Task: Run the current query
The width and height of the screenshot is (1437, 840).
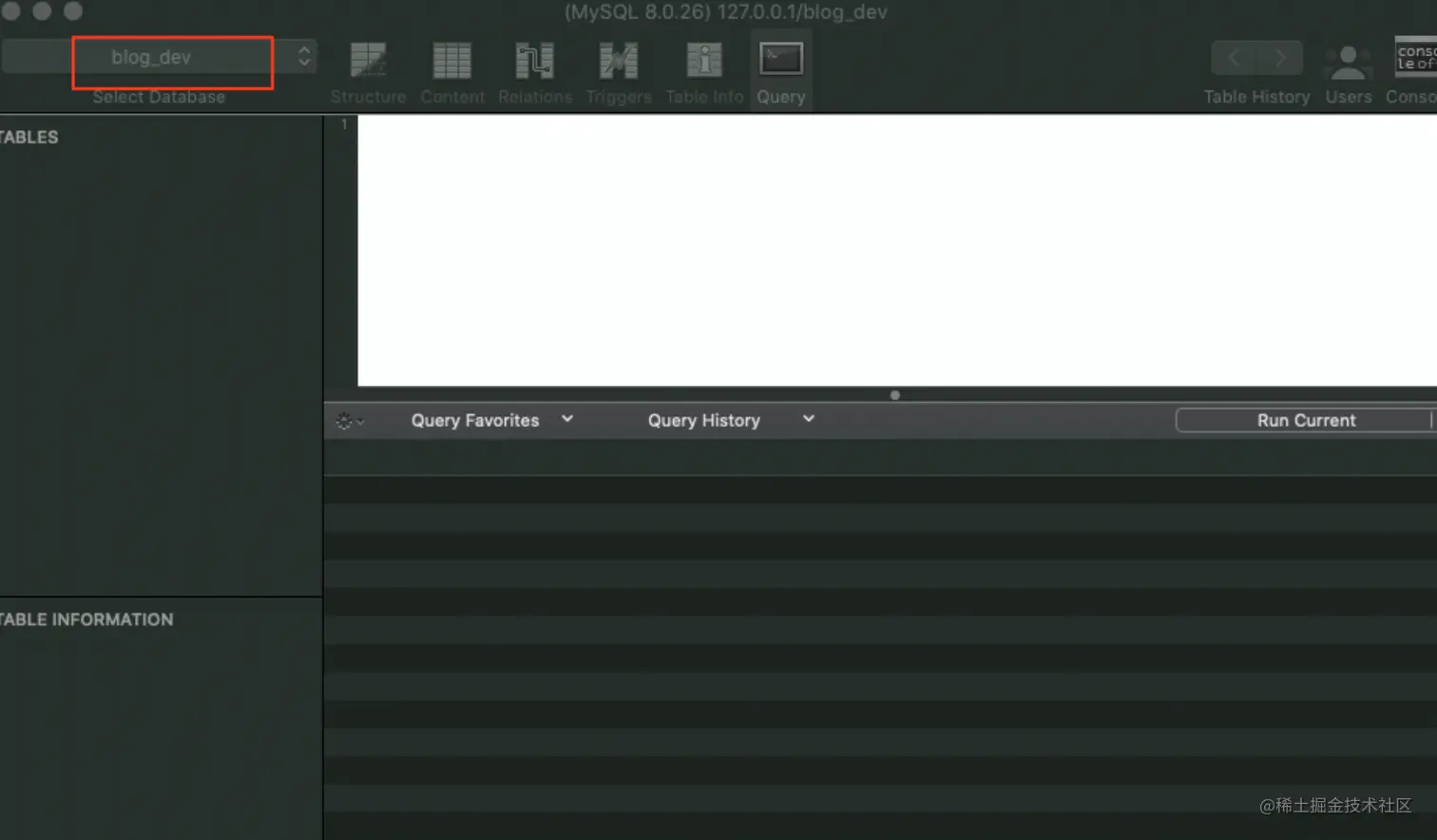Action: click(x=1306, y=420)
